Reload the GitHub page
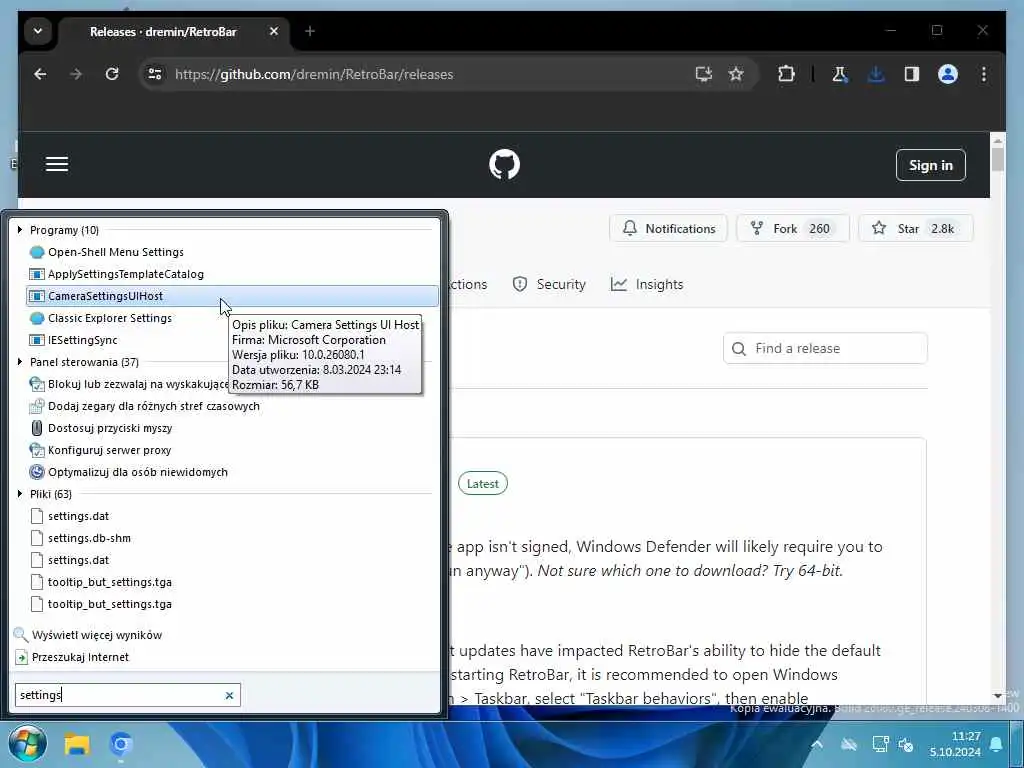1024x768 pixels. coord(112,74)
